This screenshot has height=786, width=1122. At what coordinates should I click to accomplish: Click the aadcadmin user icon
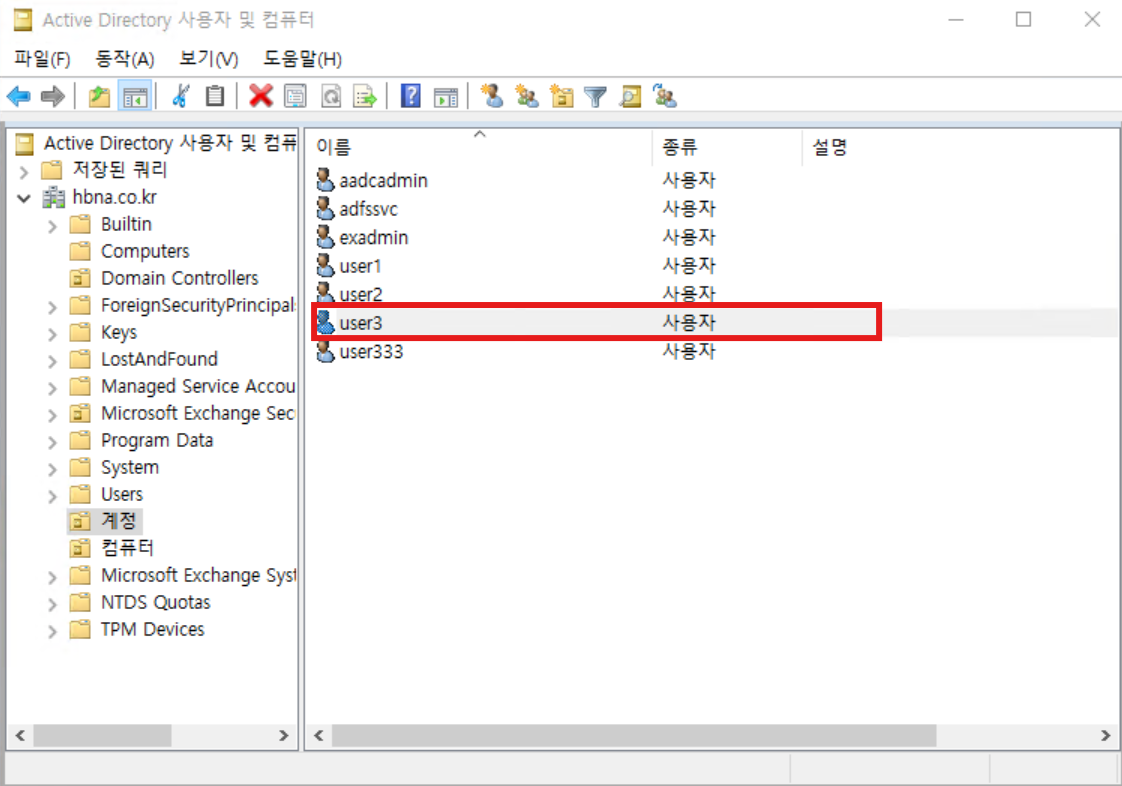tap(326, 180)
